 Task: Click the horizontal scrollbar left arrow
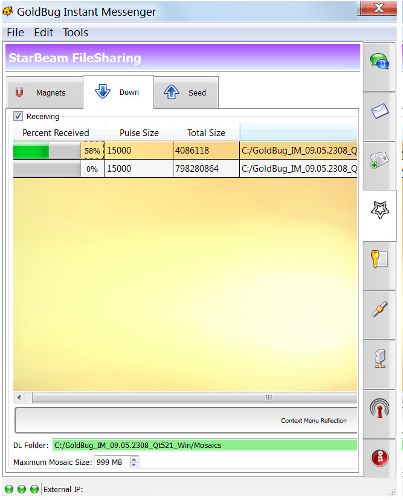pos(19,397)
